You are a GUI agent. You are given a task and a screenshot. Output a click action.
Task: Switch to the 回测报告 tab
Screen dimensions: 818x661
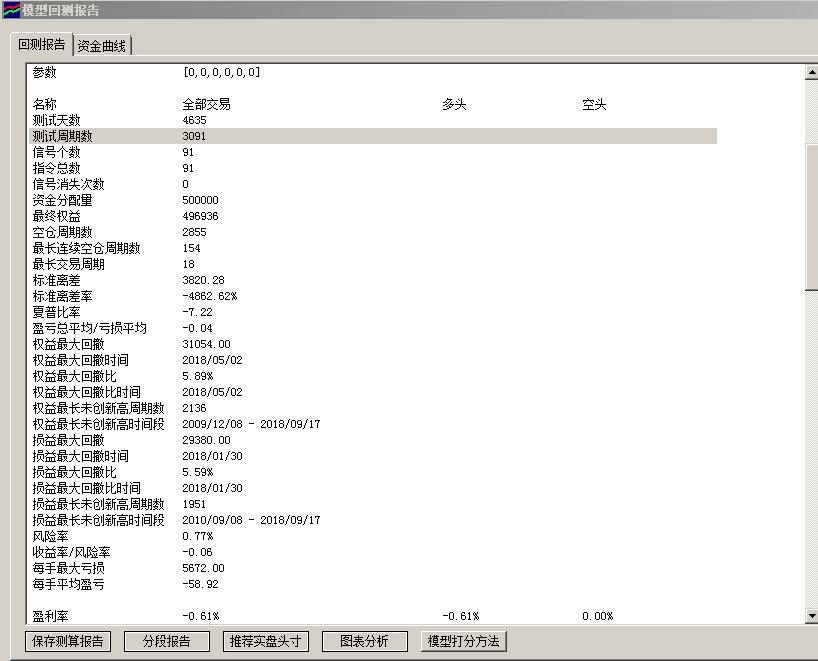coord(42,45)
